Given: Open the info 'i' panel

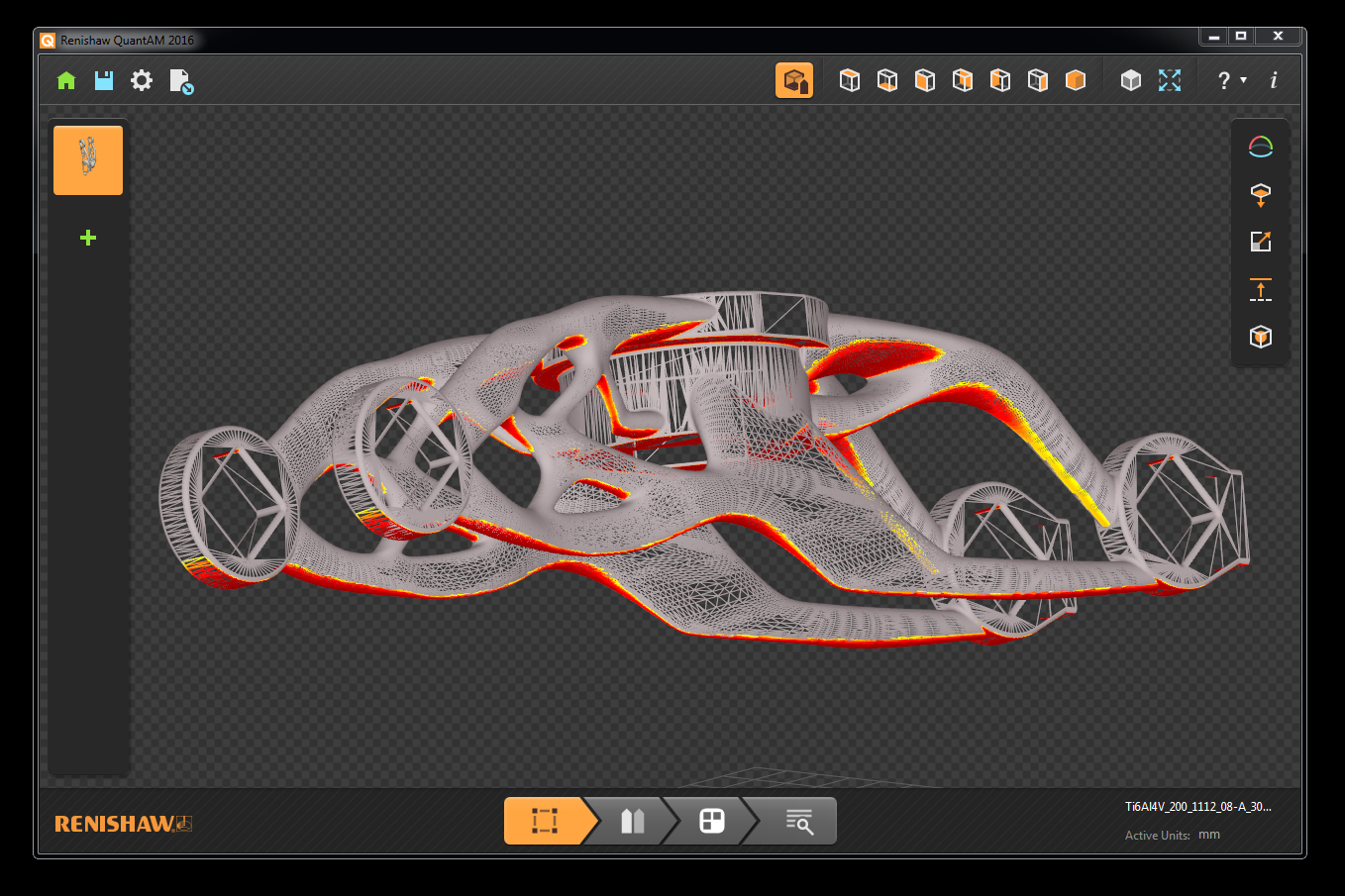Looking at the screenshot, I should click(x=1274, y=80).
